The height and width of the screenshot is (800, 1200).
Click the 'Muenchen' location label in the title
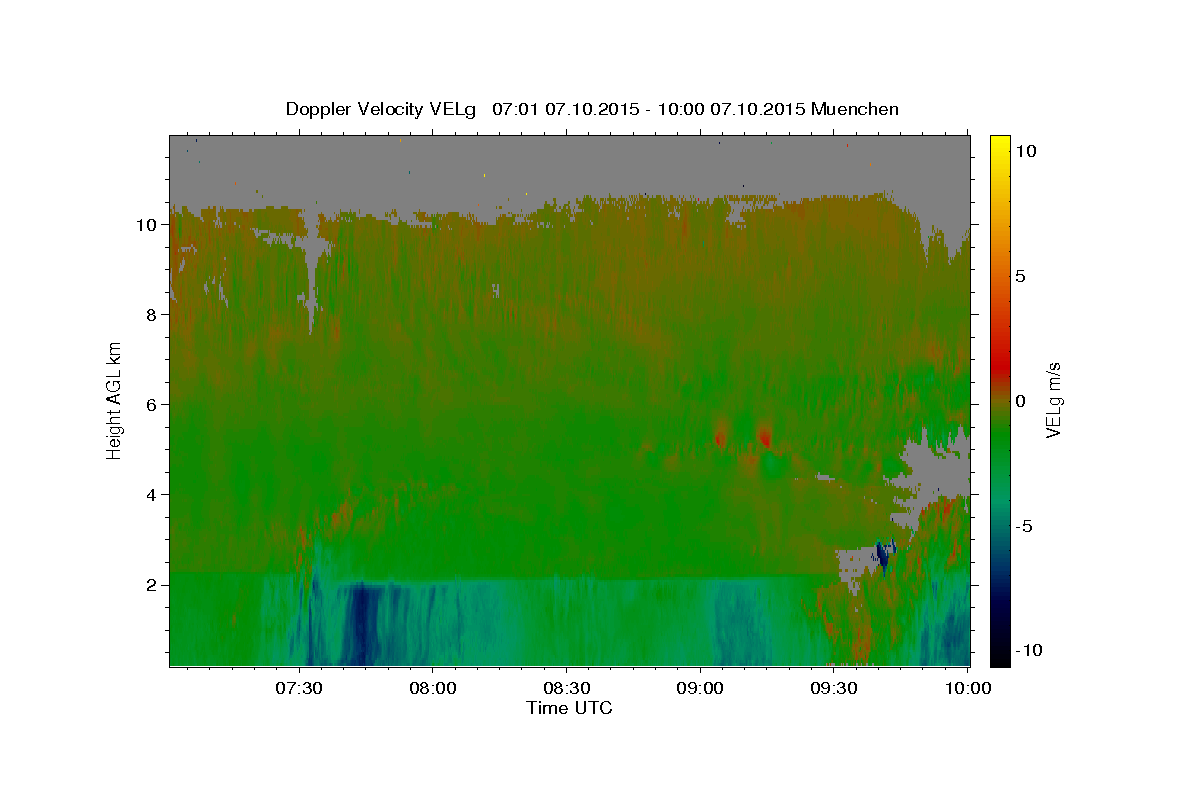pos(856,108)
